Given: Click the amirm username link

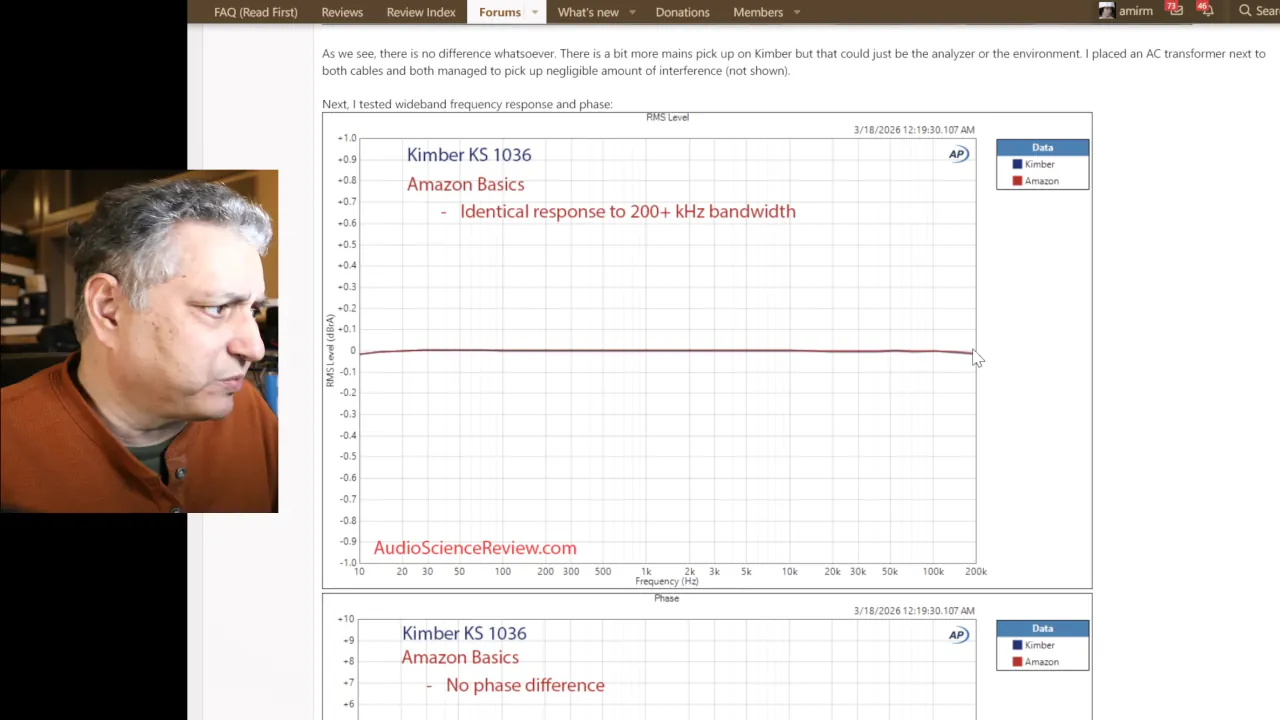Looking at the screenshot, I should point(1135,11).
